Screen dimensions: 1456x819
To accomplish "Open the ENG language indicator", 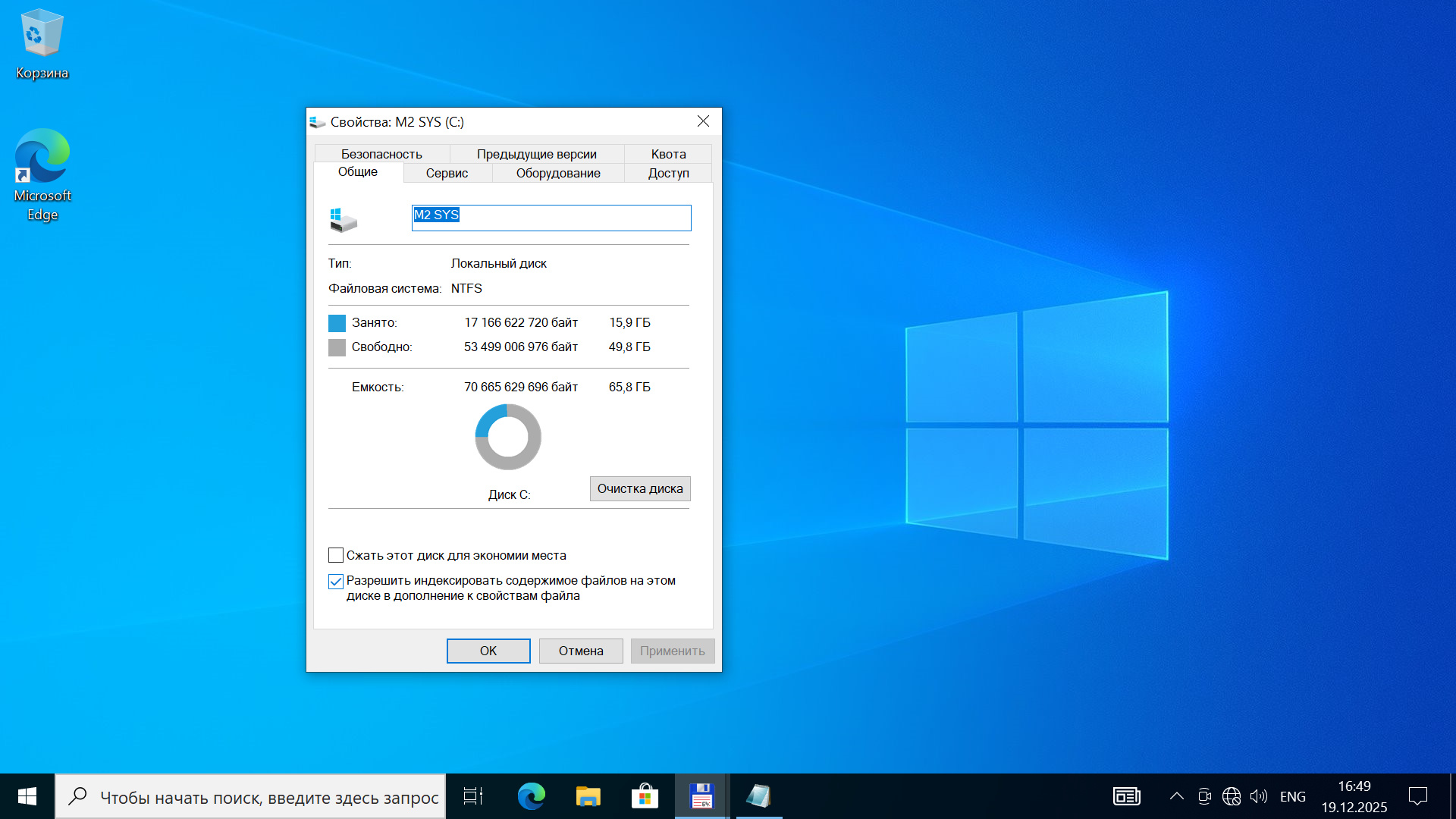I will [1292, 796].
